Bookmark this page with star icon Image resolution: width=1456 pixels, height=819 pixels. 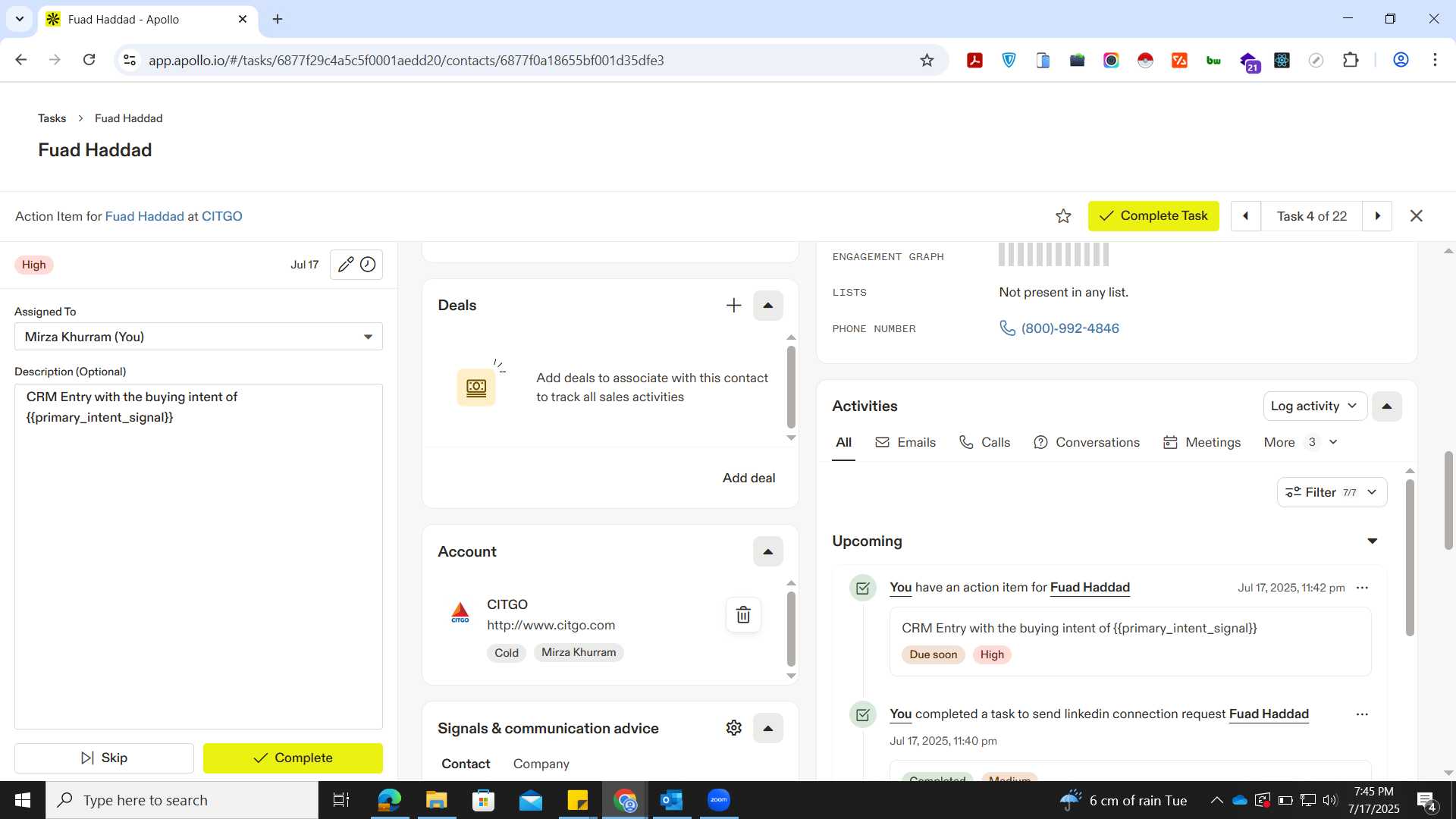[x=927, y=60]
